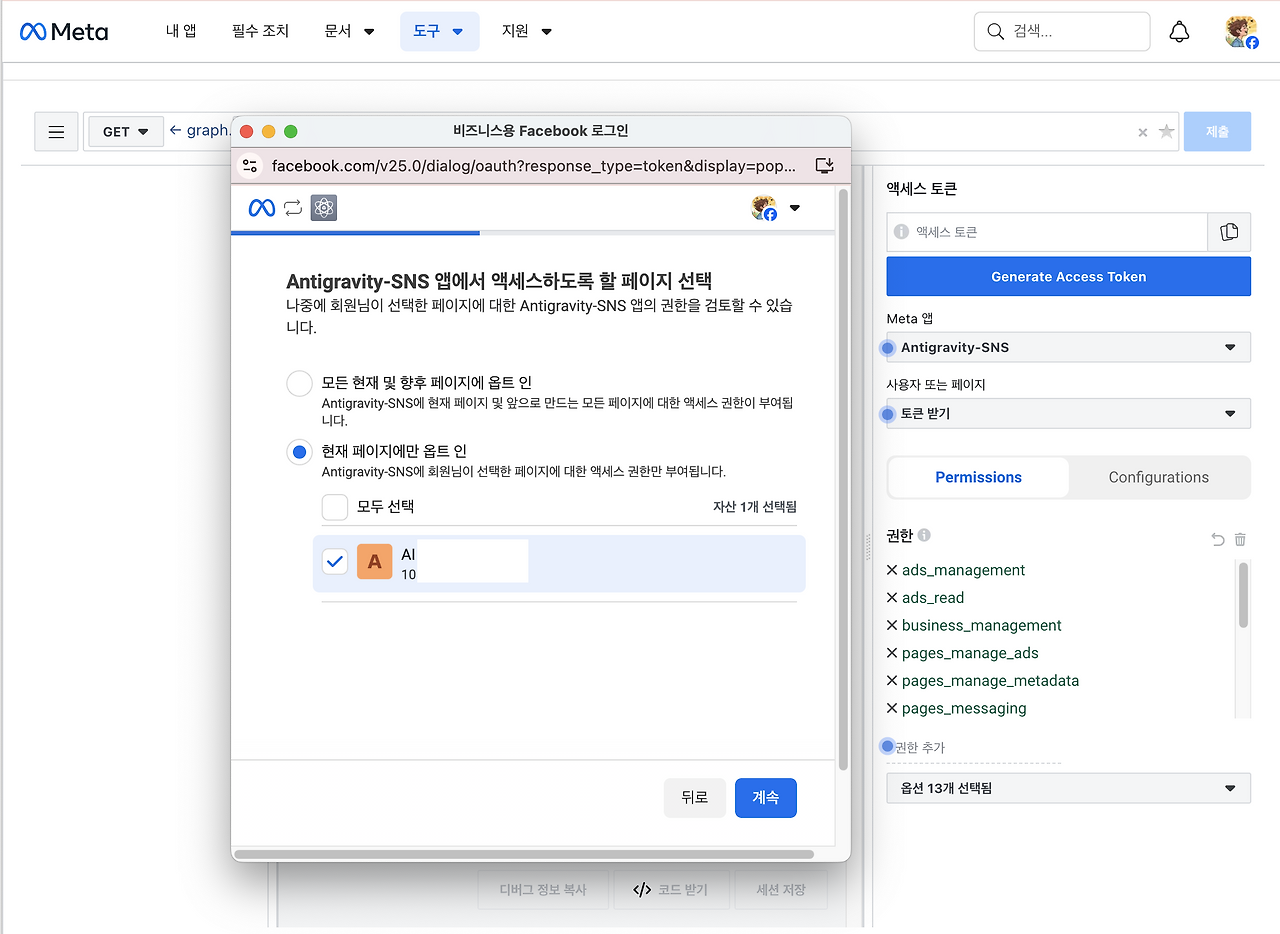Click the Meta logo in the header
This screenshot has width=1280, height=934.
click(x=64, y=32)
